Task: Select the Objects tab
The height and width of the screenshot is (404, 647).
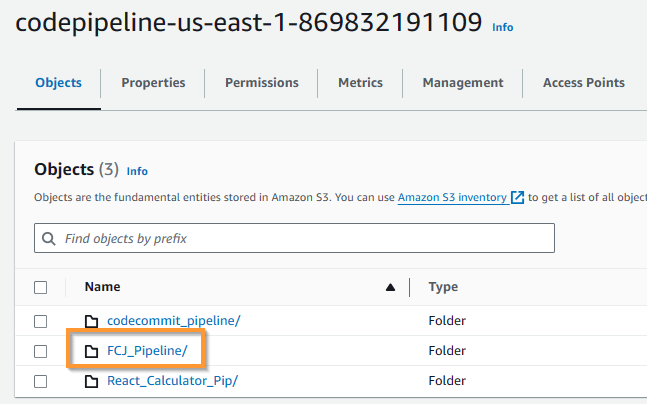Action: [x=58, y=83]
